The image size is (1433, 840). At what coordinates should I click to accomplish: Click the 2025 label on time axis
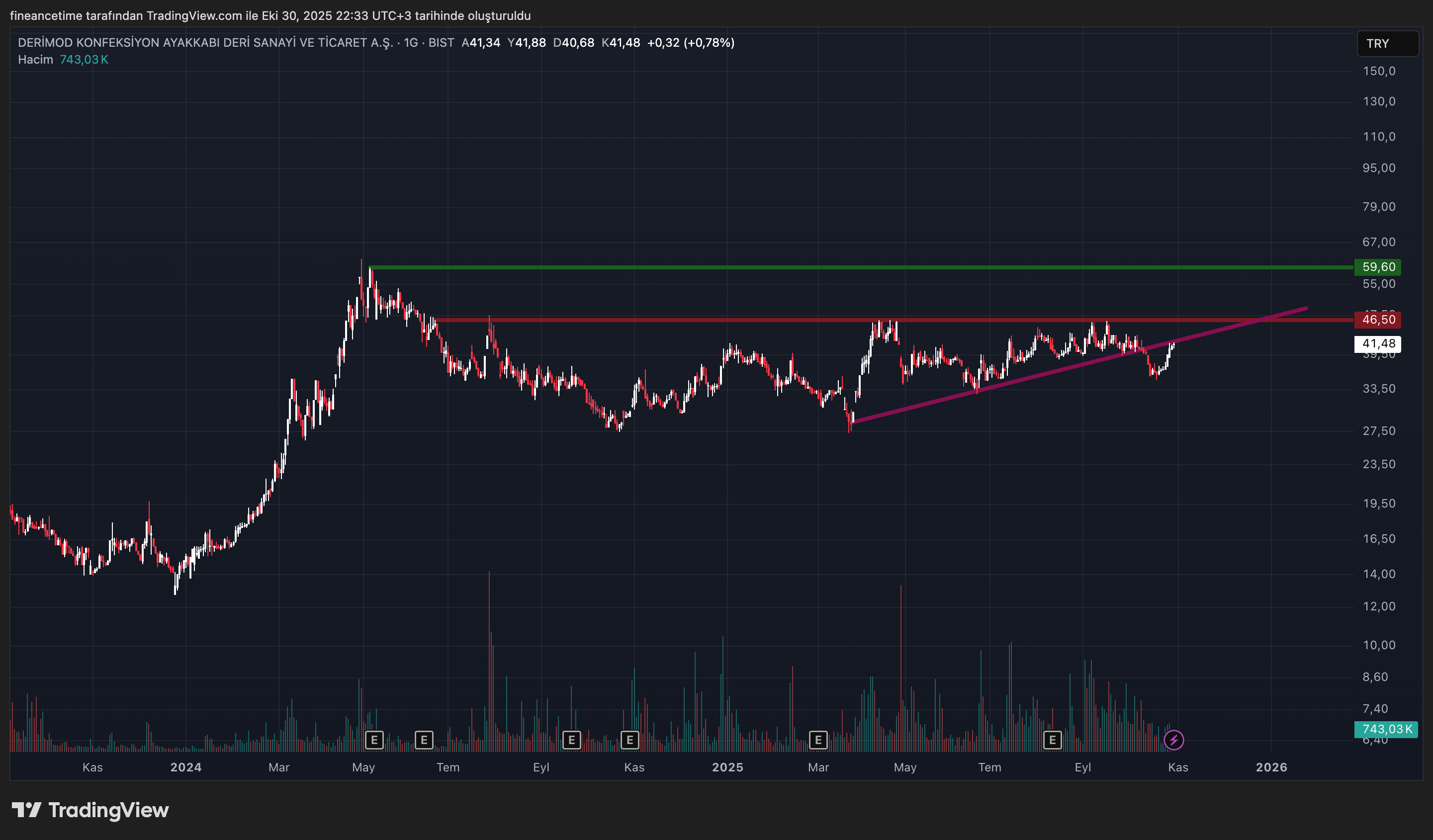(727, 767)
